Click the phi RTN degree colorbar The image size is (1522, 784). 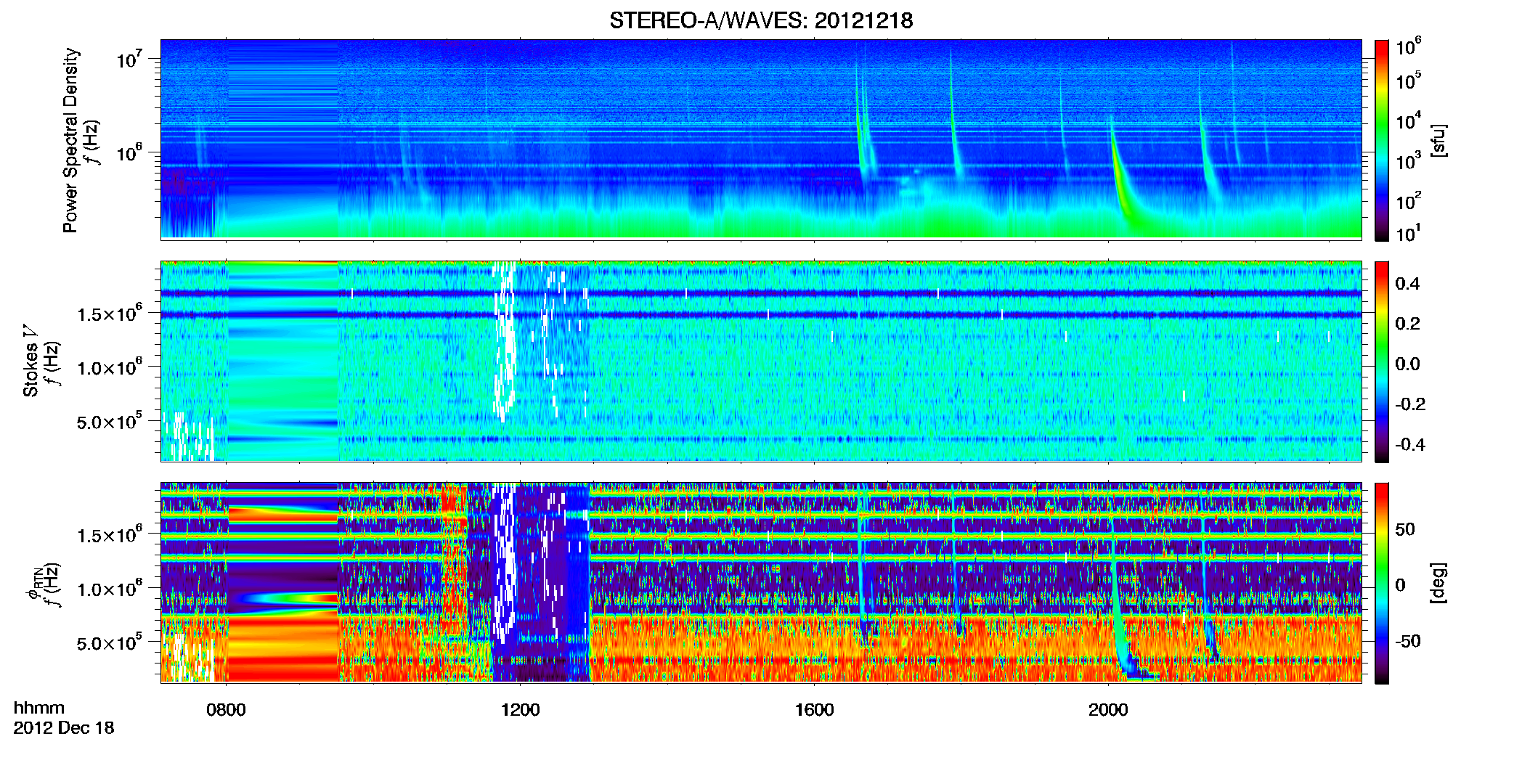1381,583
